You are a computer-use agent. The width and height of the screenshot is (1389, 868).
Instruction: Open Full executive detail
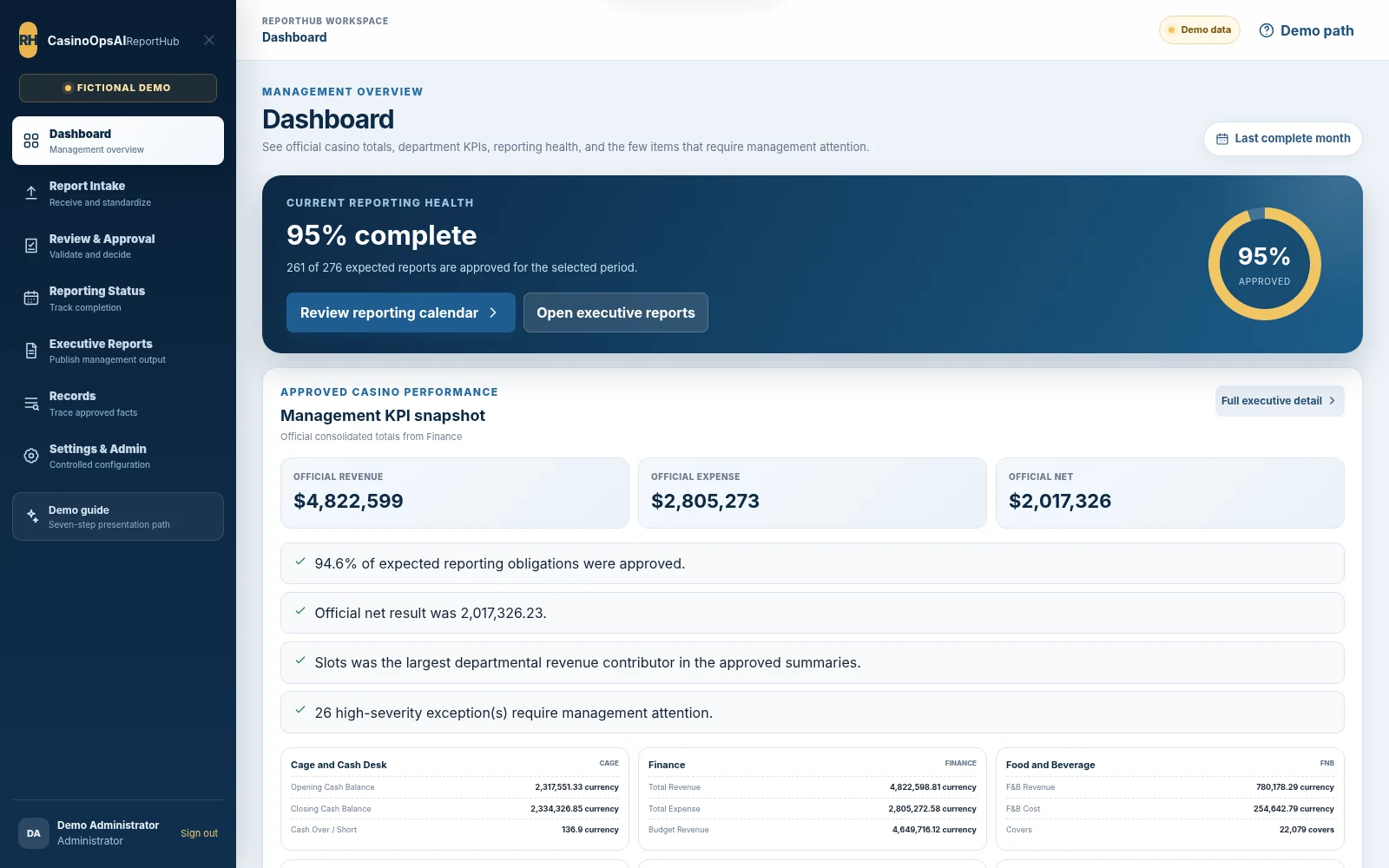coord(1280,401)
